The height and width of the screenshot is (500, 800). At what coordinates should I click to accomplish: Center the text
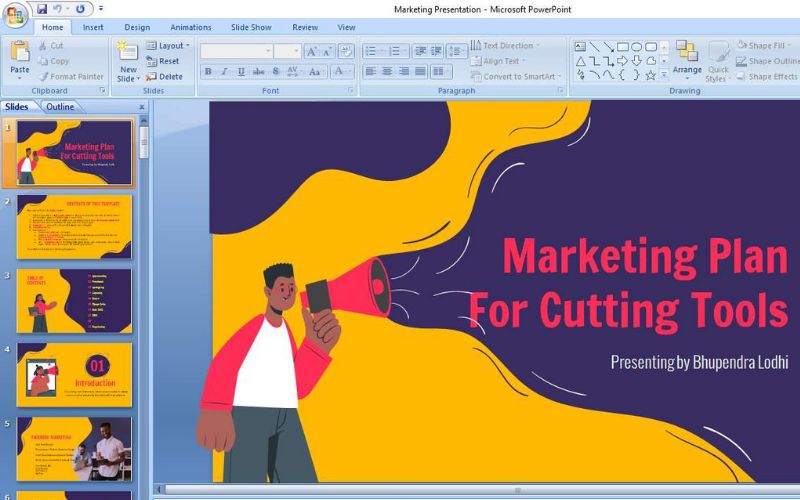tap(387, 72)
